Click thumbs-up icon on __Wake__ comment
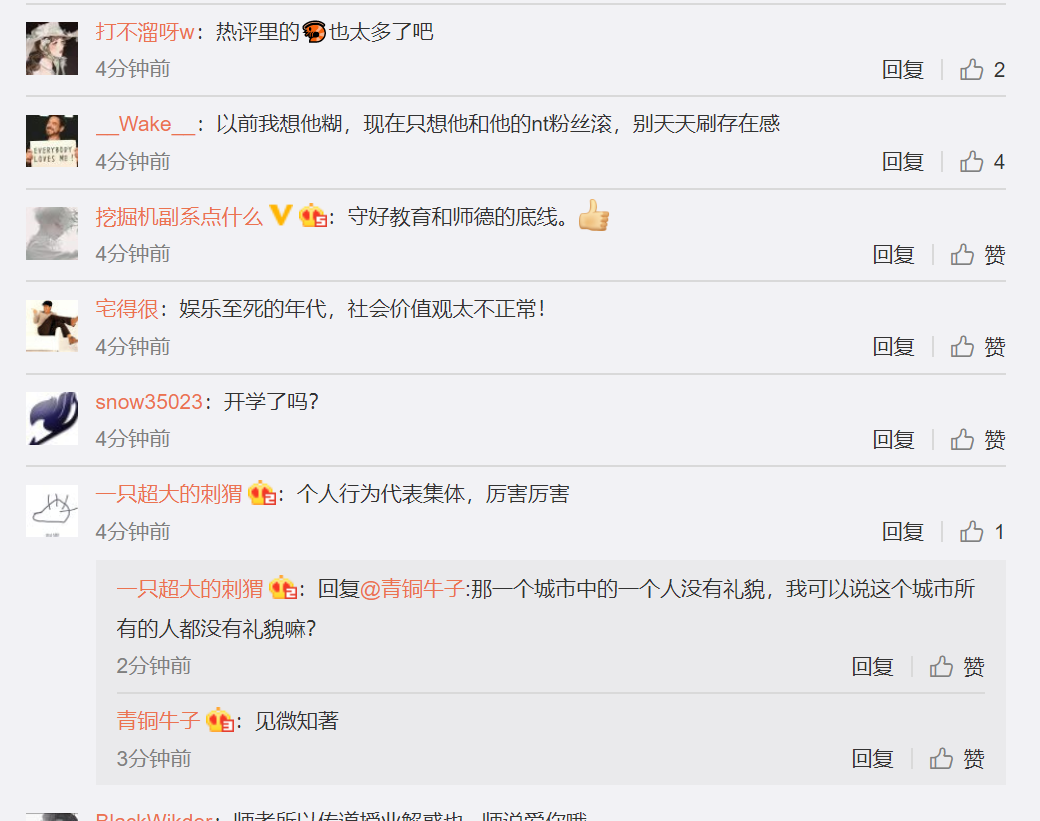Image resolution: width=1040 pixels, height=821 pixels. pos(972,161)
